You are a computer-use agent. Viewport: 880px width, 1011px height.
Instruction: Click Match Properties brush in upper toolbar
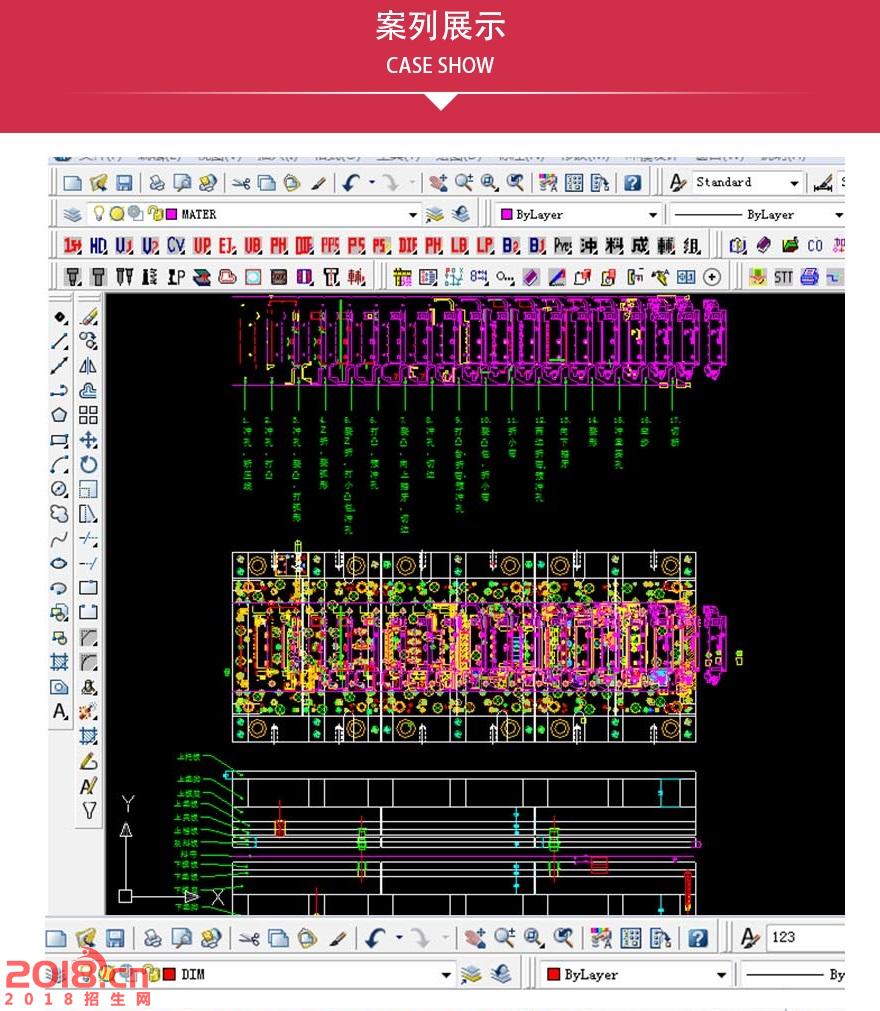(x=318, y=183)
